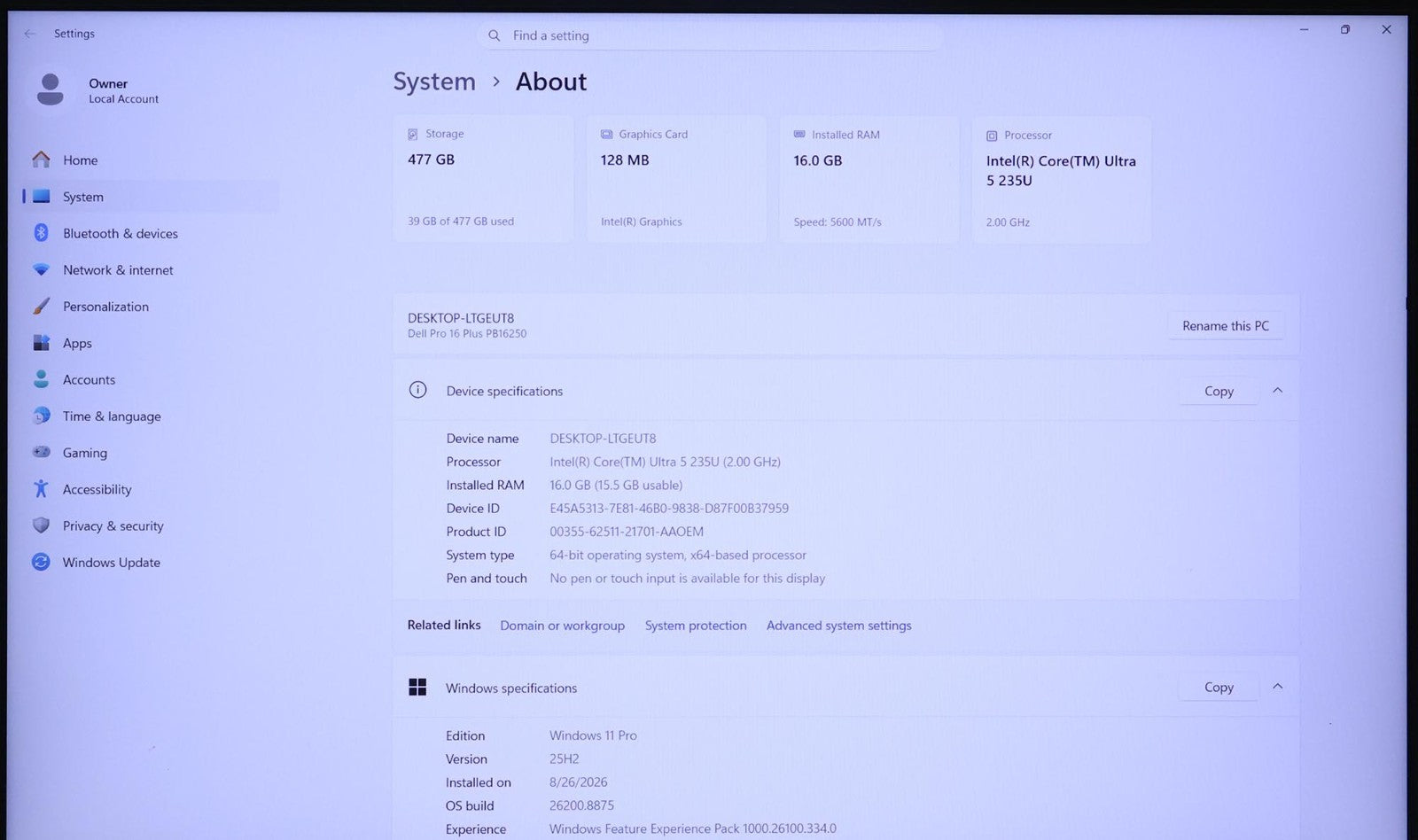Open the Storage 477 GB card
The image size is (1418, 840).
[x=483, y=179]
